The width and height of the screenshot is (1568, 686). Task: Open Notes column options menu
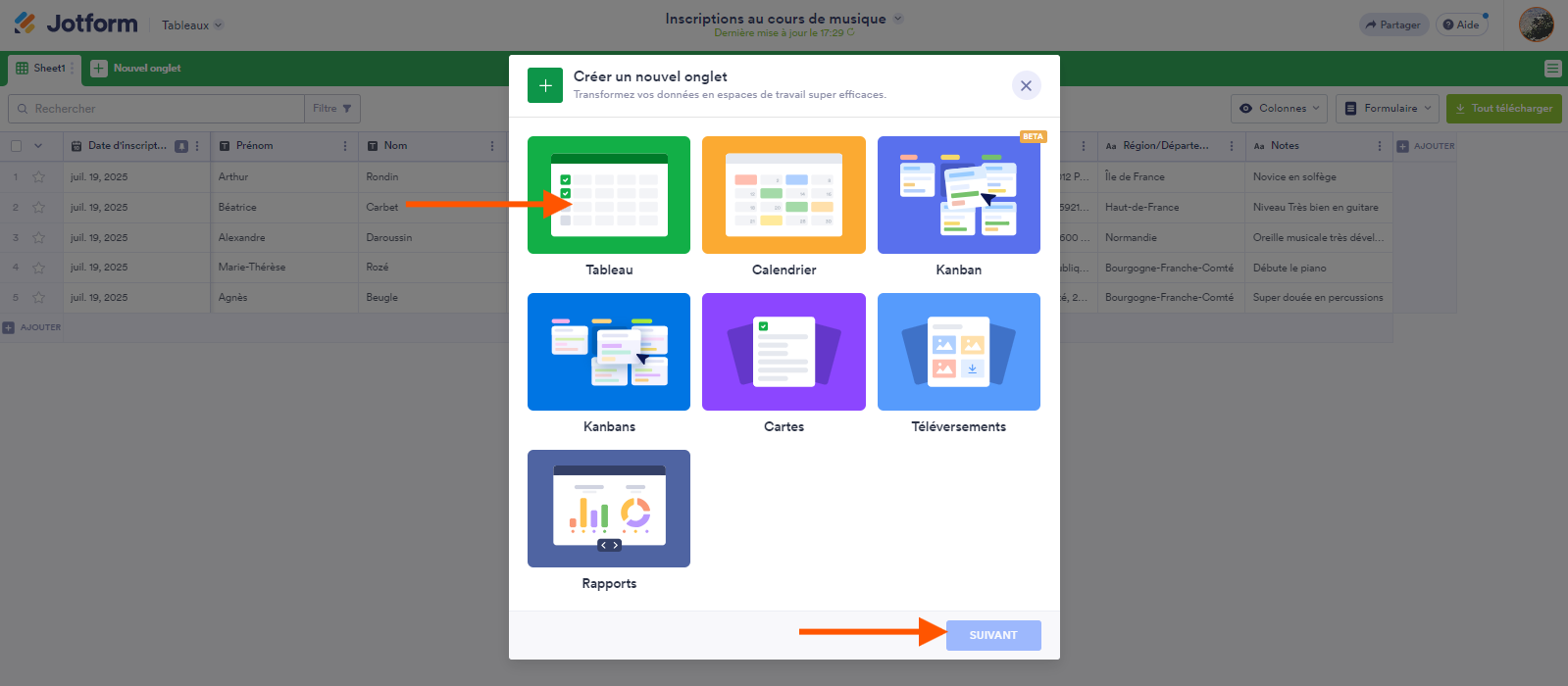click(x=1380, y=146)
